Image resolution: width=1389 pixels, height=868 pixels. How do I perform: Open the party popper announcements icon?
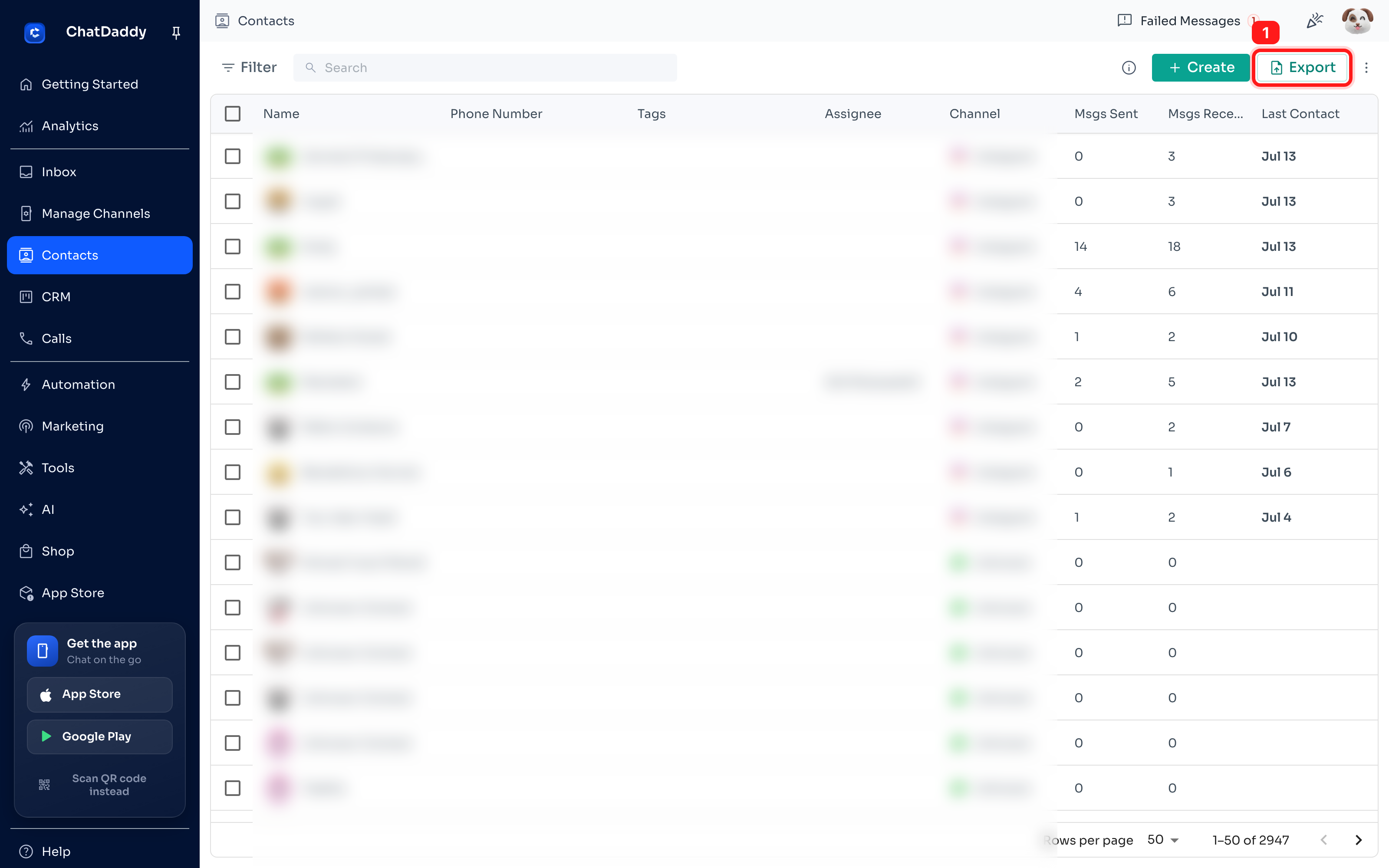tap(1314, 21)
